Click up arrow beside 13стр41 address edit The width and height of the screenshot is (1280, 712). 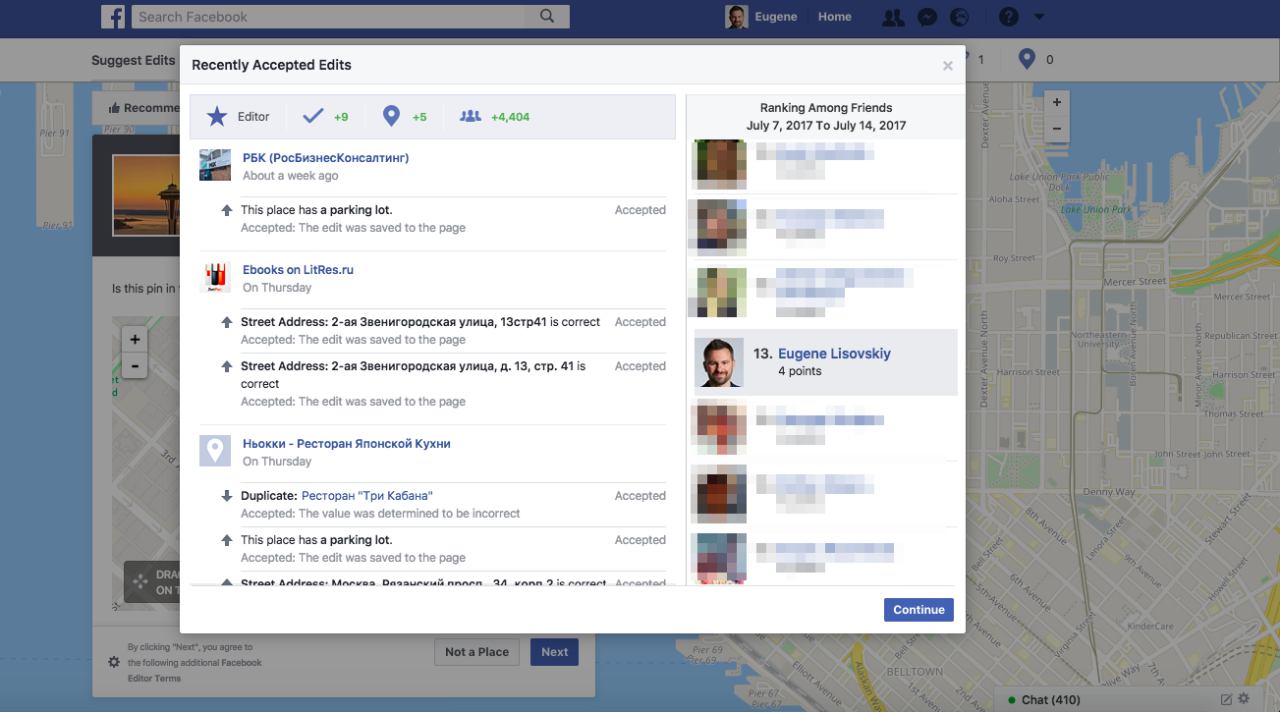point(227,323)
